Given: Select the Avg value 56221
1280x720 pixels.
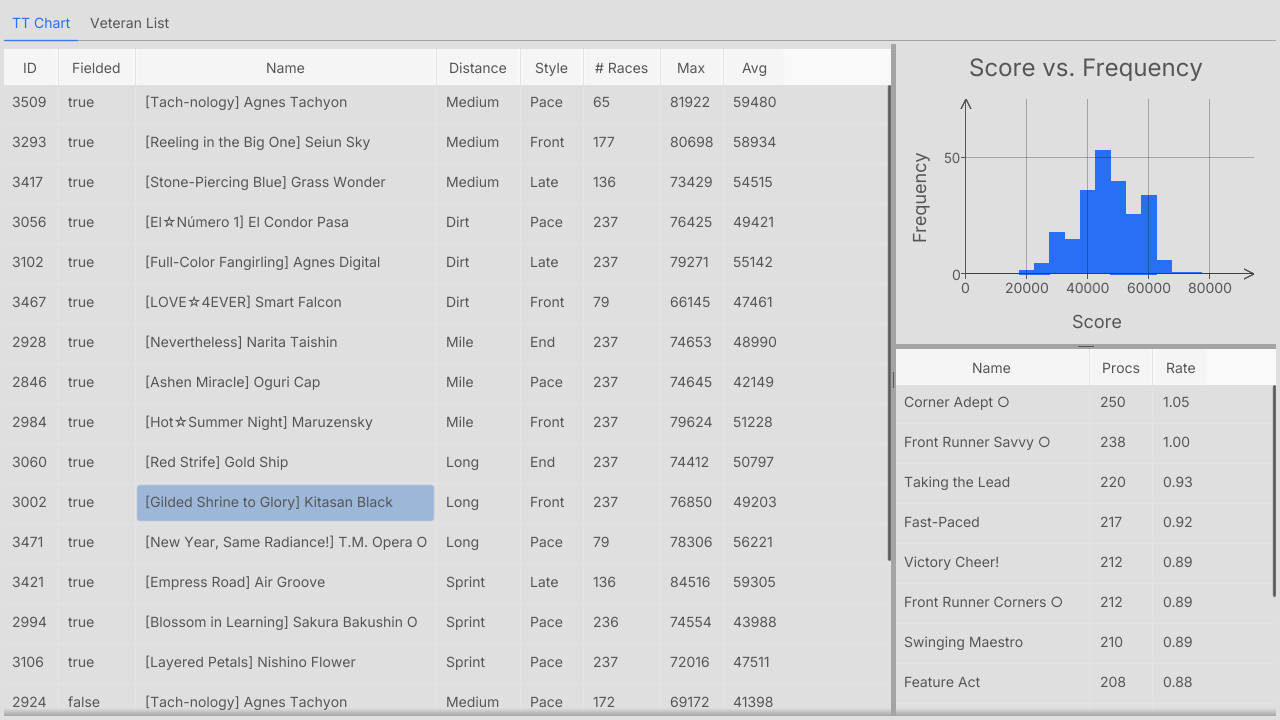Looking at the screenshot, I should pyautogui.click(x=753, y=542).
